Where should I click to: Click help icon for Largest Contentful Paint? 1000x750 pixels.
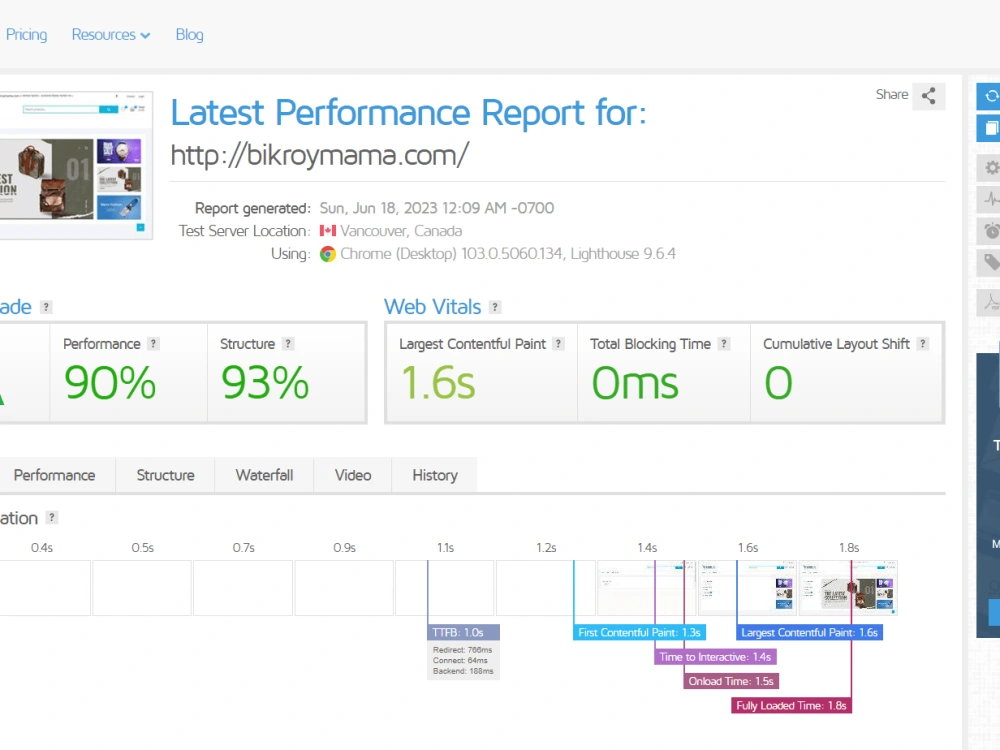coord(559,344)
